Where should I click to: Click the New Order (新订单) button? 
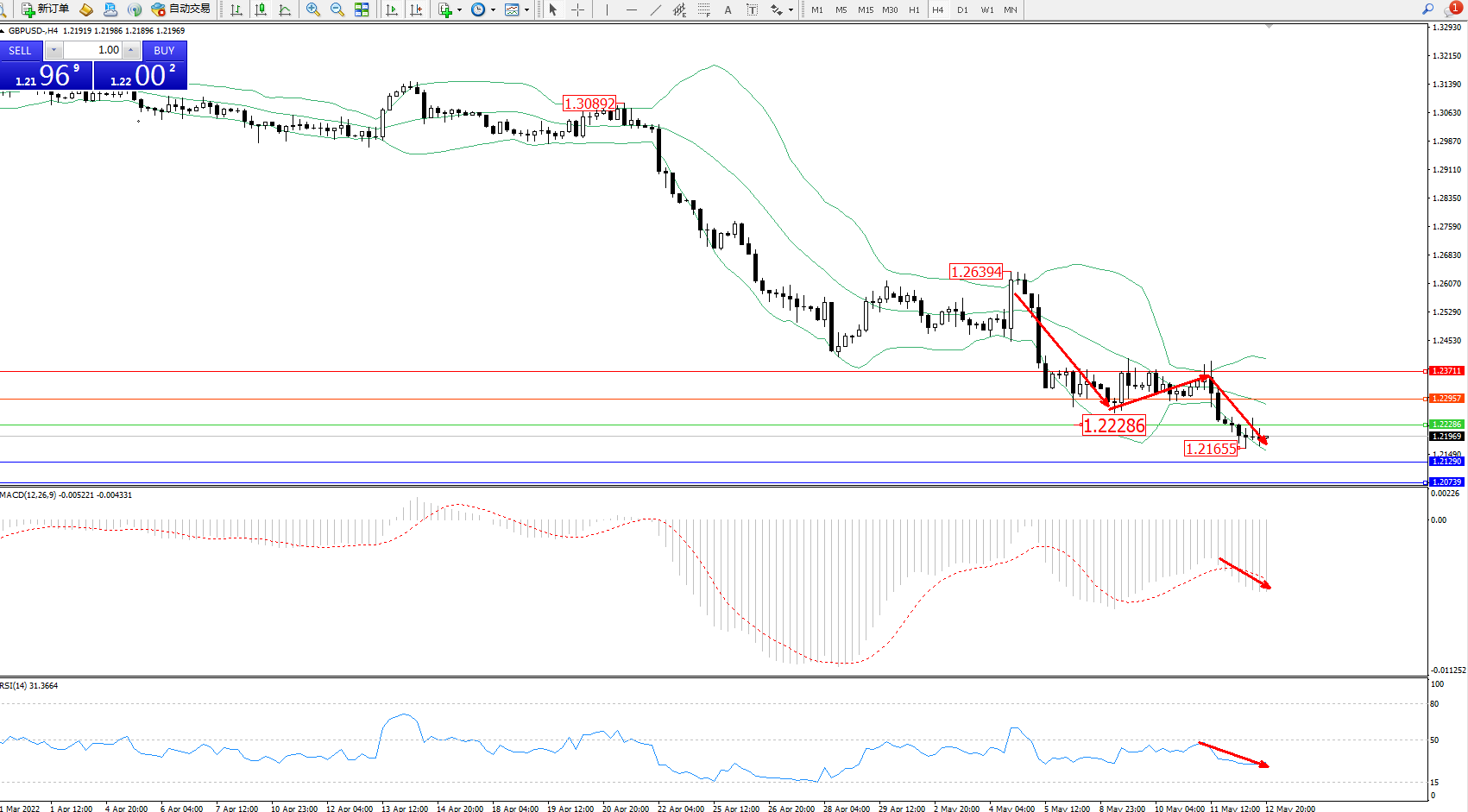pyautogui.click(x=45, y=9)
